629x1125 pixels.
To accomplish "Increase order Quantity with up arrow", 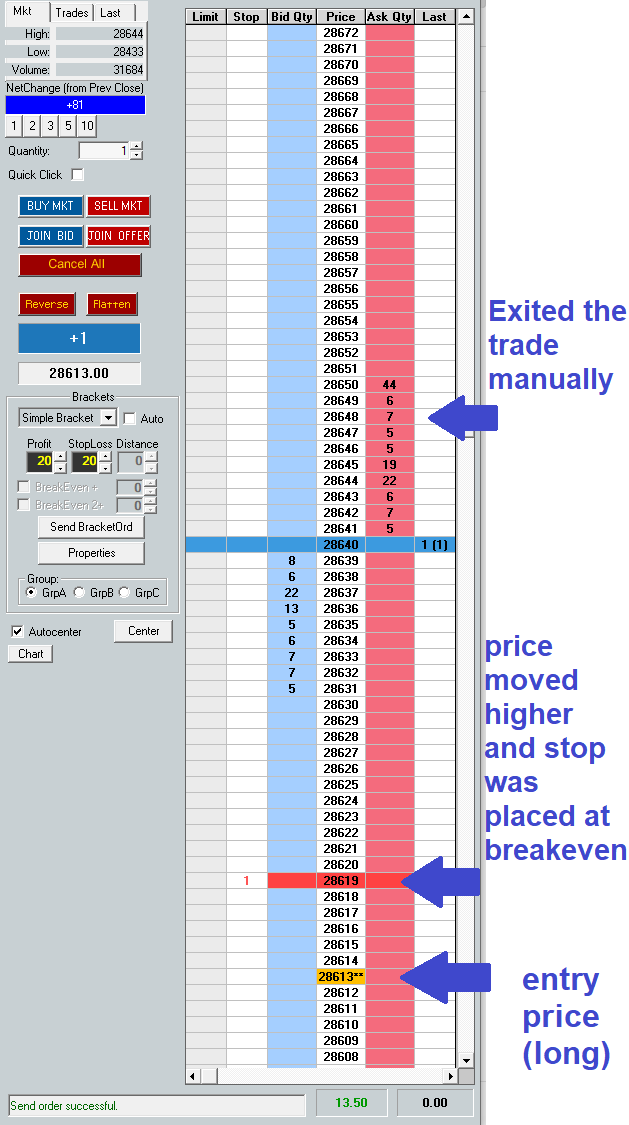I will [136, 146].
